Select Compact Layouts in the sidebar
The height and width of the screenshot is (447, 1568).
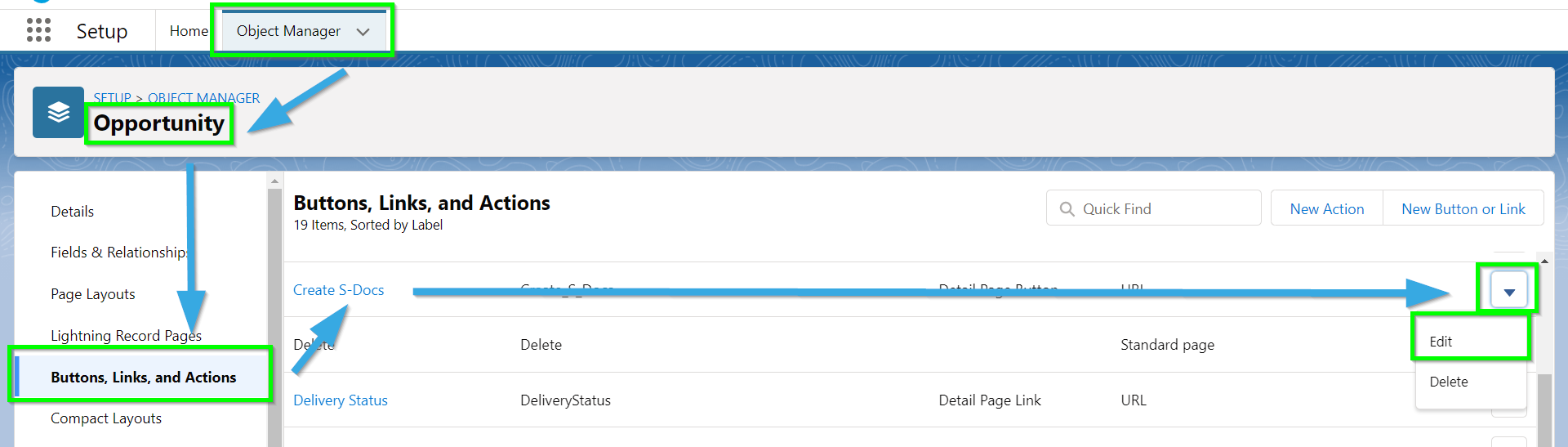[106, 418]
